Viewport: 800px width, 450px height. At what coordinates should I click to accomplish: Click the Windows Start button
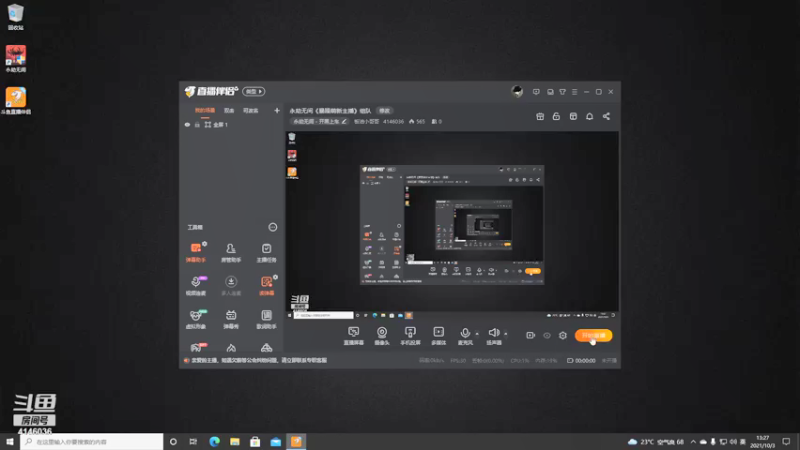click(10, 441)
